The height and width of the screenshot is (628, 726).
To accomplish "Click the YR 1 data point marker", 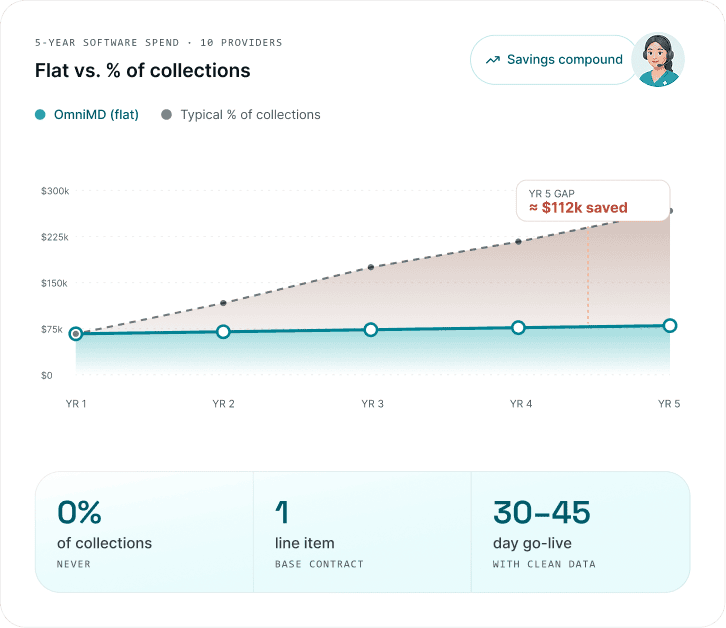I will pos(76,333).
